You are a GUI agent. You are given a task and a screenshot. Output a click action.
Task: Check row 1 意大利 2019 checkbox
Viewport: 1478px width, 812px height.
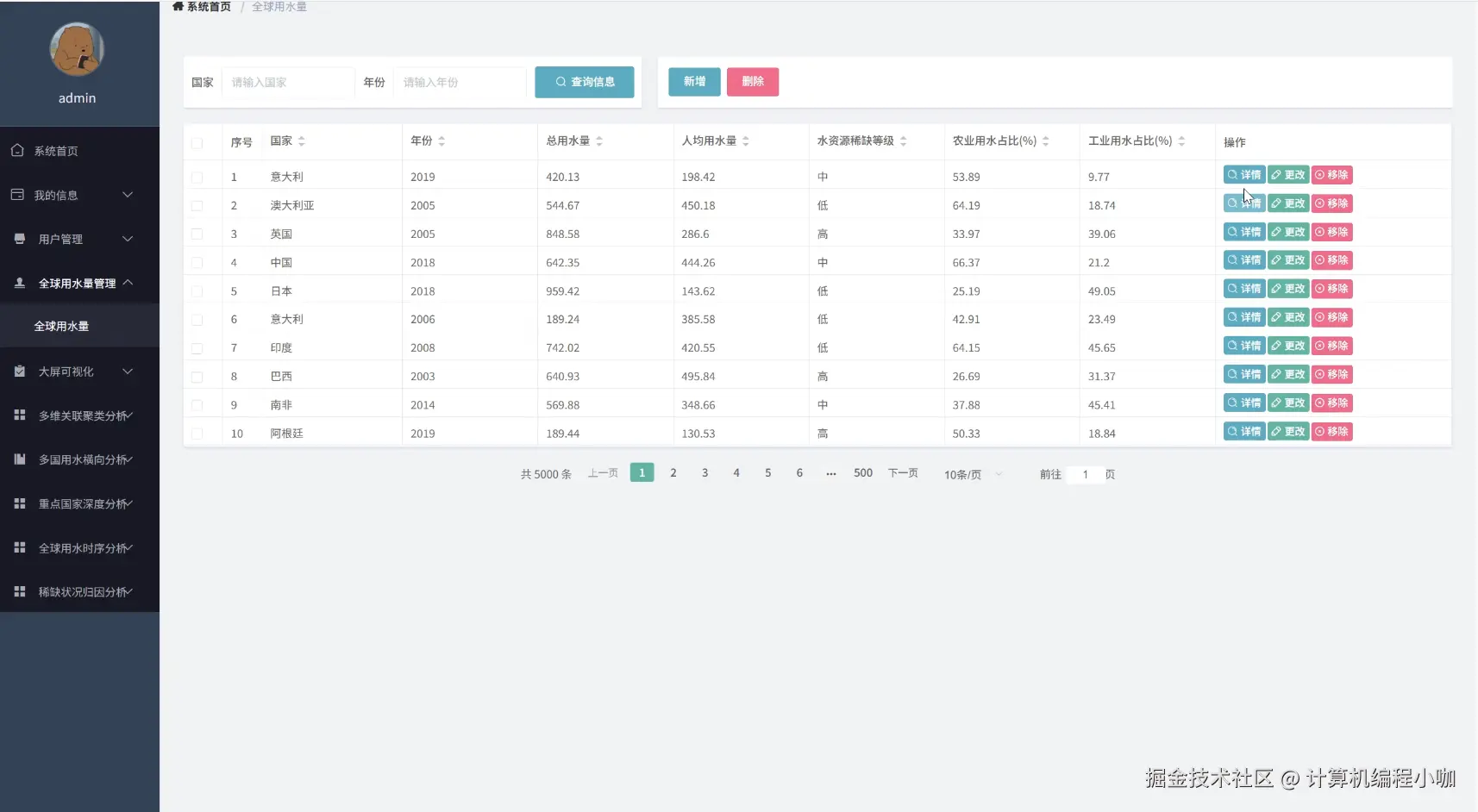197,178
